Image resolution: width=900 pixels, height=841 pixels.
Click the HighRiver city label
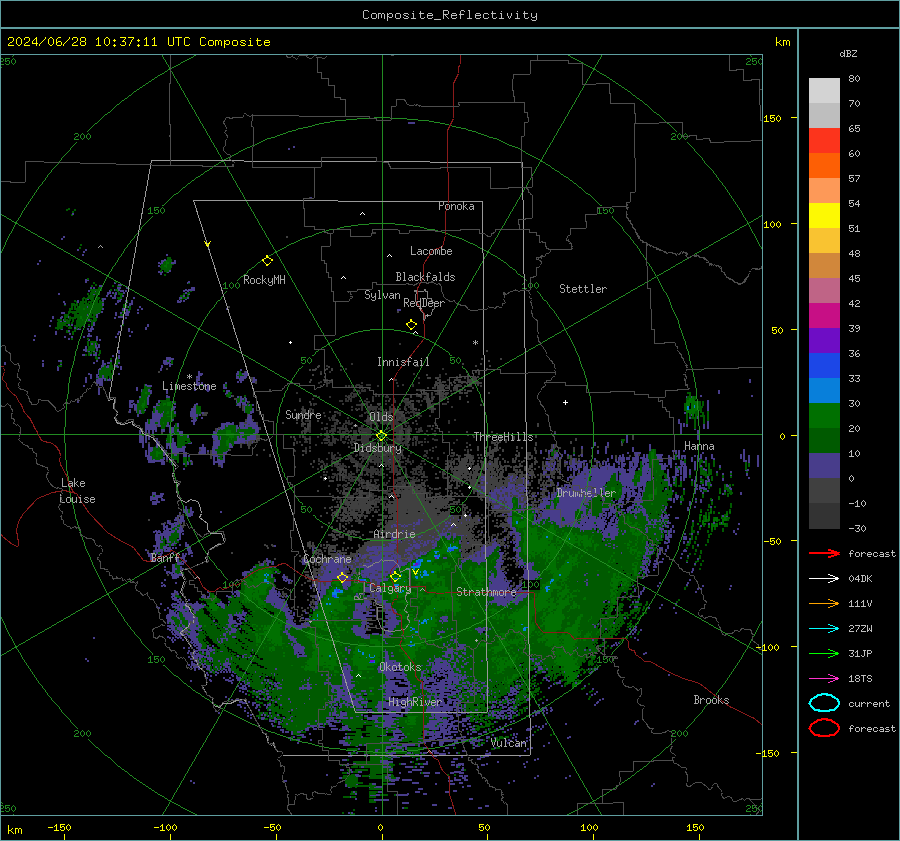coord(415,702)
